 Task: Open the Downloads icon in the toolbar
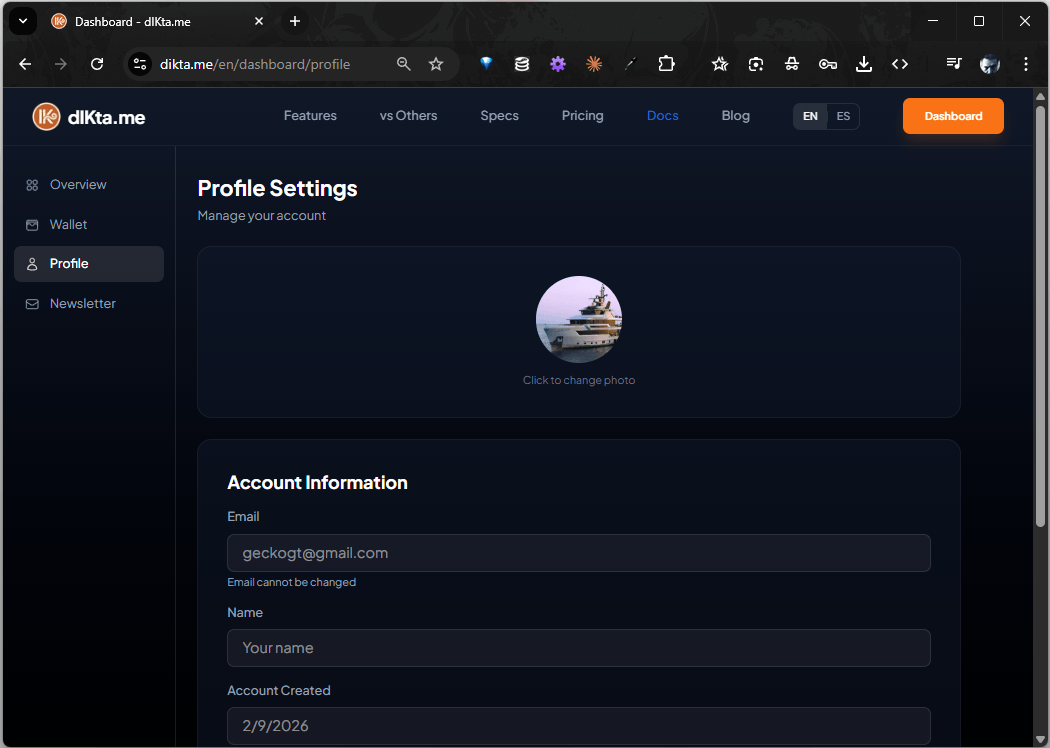(864, 63)
